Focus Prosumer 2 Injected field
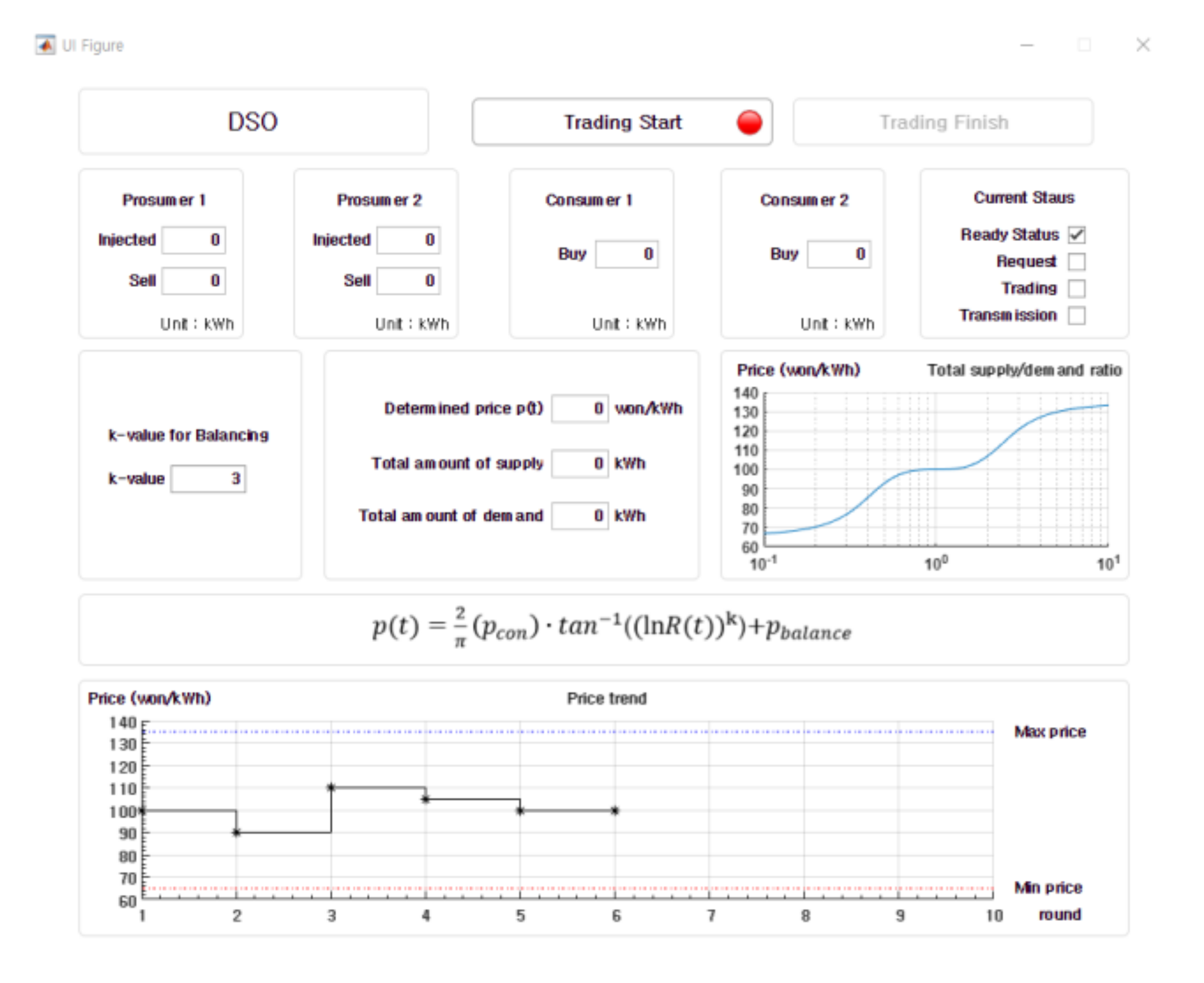Screen dimensions: 1204x983 click(408, 240)
